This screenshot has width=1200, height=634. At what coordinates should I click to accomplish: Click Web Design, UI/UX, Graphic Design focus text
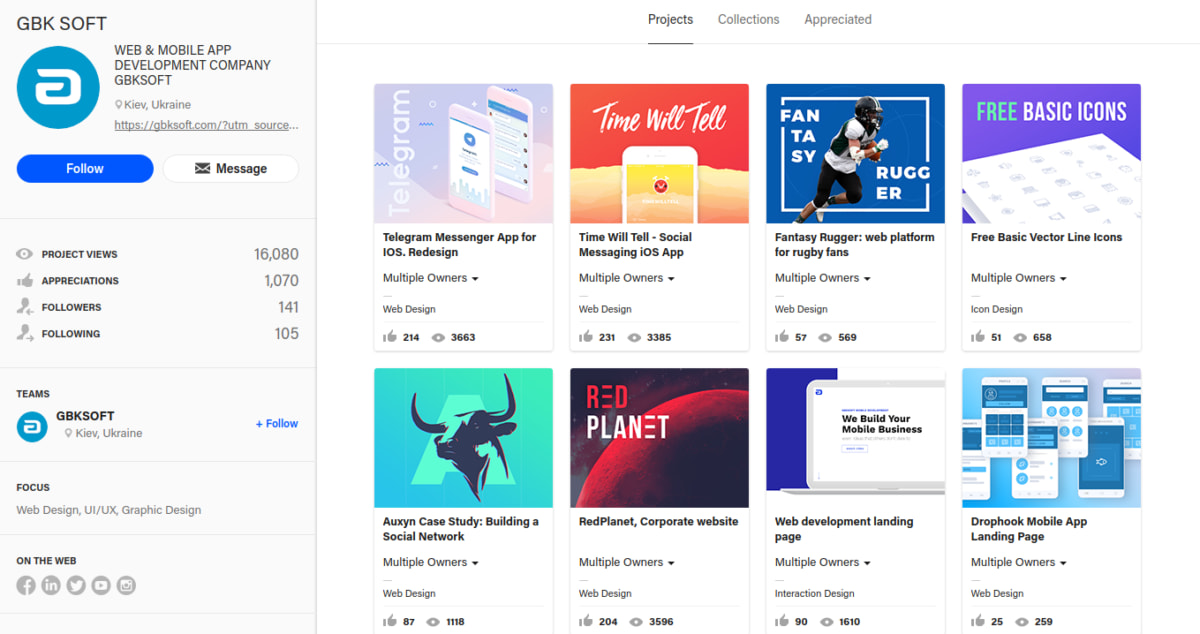[x=109, y=510]
